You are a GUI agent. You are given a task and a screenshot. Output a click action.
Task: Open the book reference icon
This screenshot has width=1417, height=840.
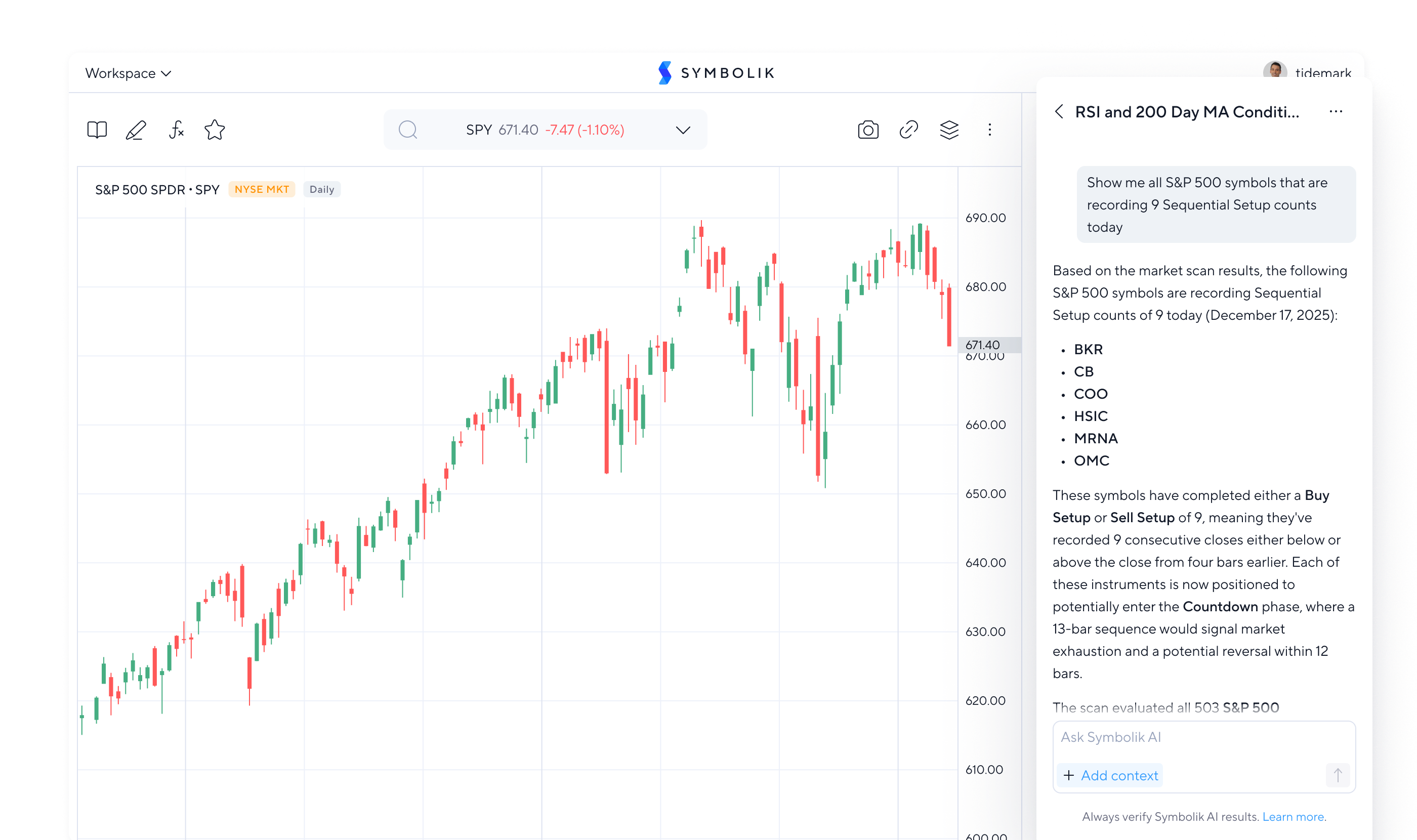pos(97,130)
